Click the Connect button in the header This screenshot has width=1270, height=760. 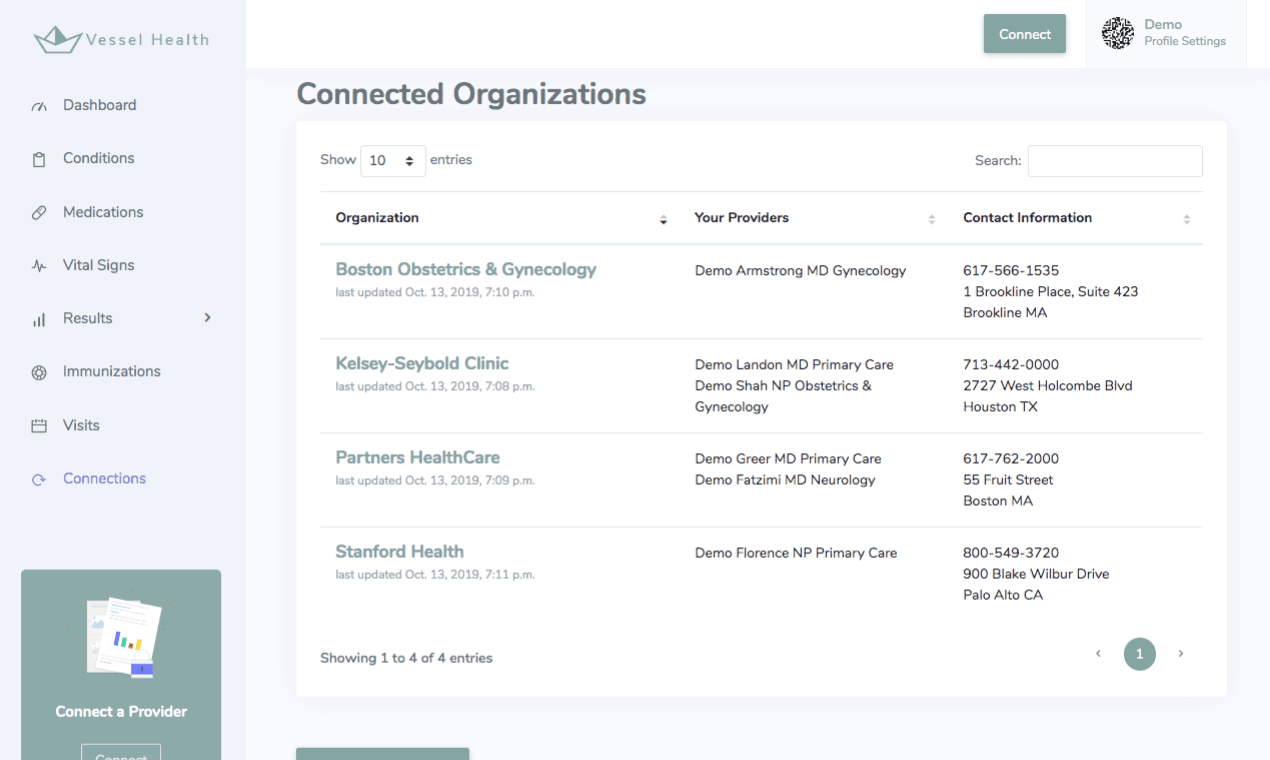pos(1025,34)
